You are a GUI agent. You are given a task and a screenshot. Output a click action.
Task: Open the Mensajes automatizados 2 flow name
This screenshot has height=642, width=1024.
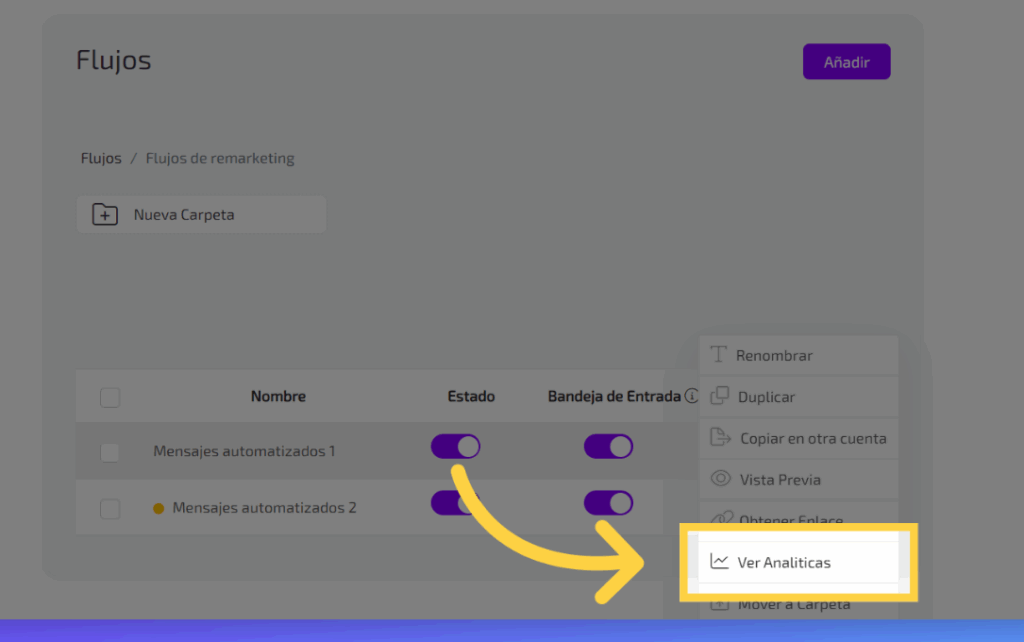(264, 508)
